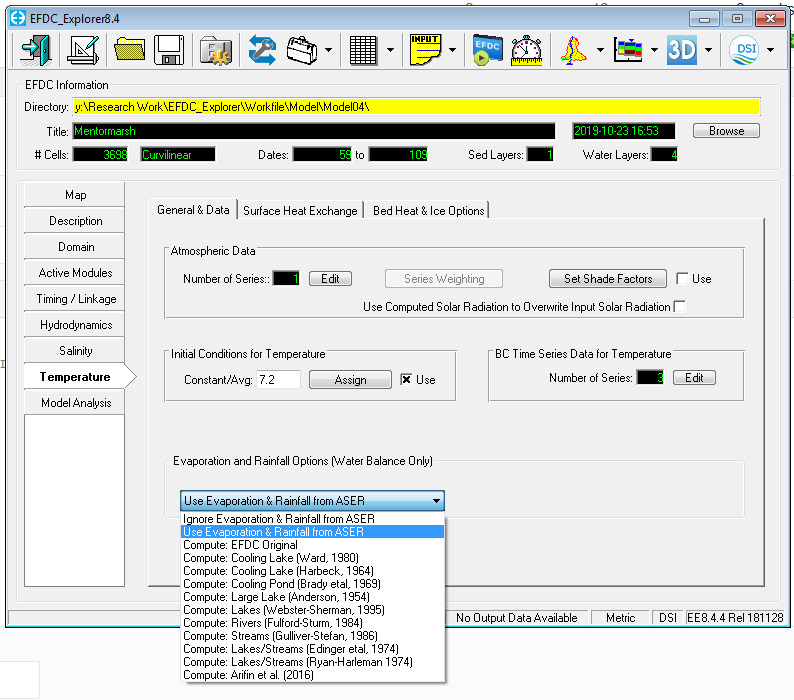794x700 pixels.
Task: Expand the toolbox dropdown arrow
Action: (329, 50)
